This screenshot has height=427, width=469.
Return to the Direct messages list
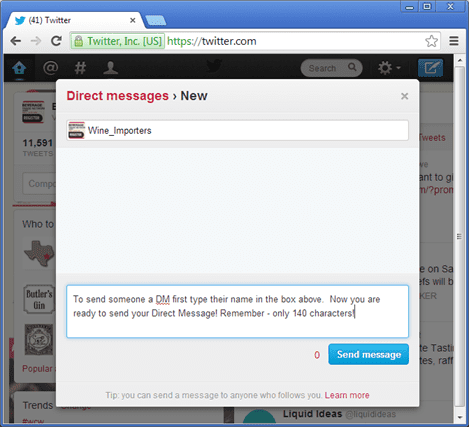click(x=117, y=96)
